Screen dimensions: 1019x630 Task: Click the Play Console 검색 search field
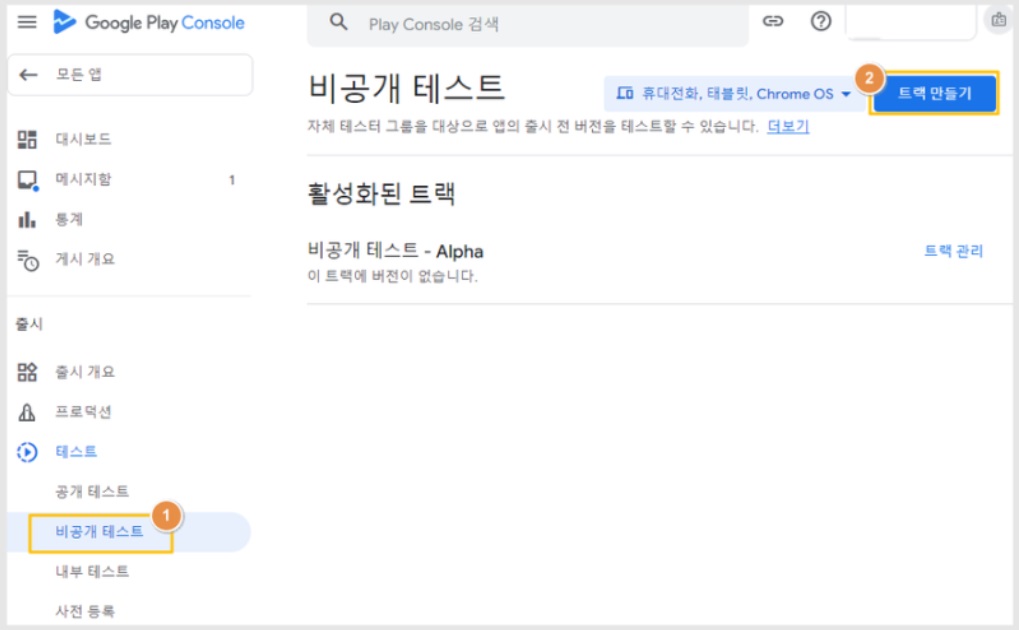point(527,25)
